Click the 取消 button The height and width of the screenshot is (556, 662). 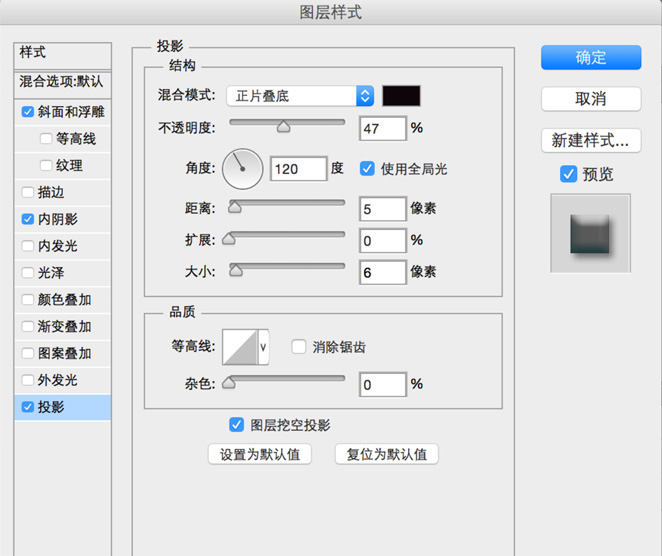(590, 99)
